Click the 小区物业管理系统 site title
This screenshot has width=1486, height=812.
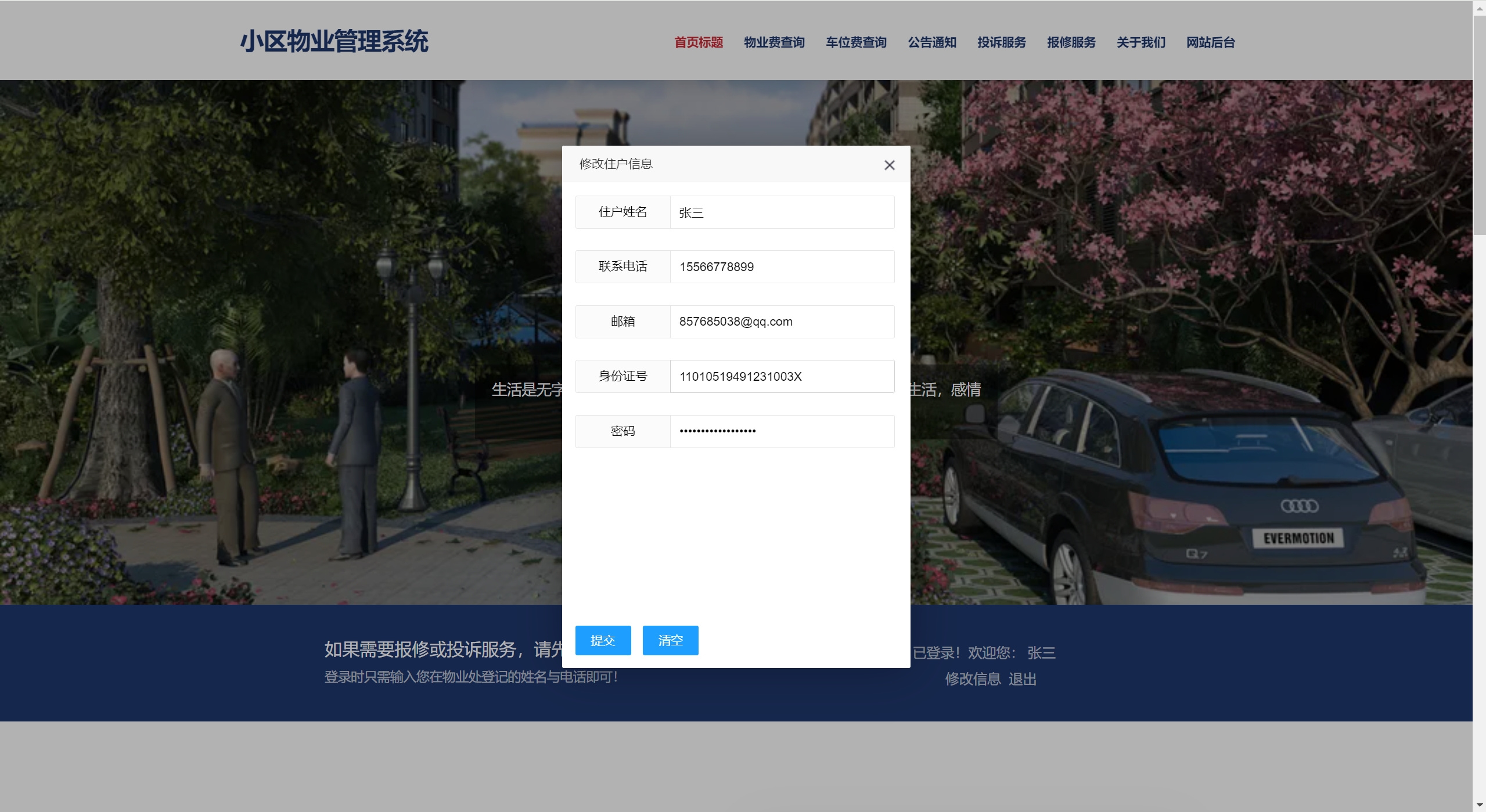(334, 42)
